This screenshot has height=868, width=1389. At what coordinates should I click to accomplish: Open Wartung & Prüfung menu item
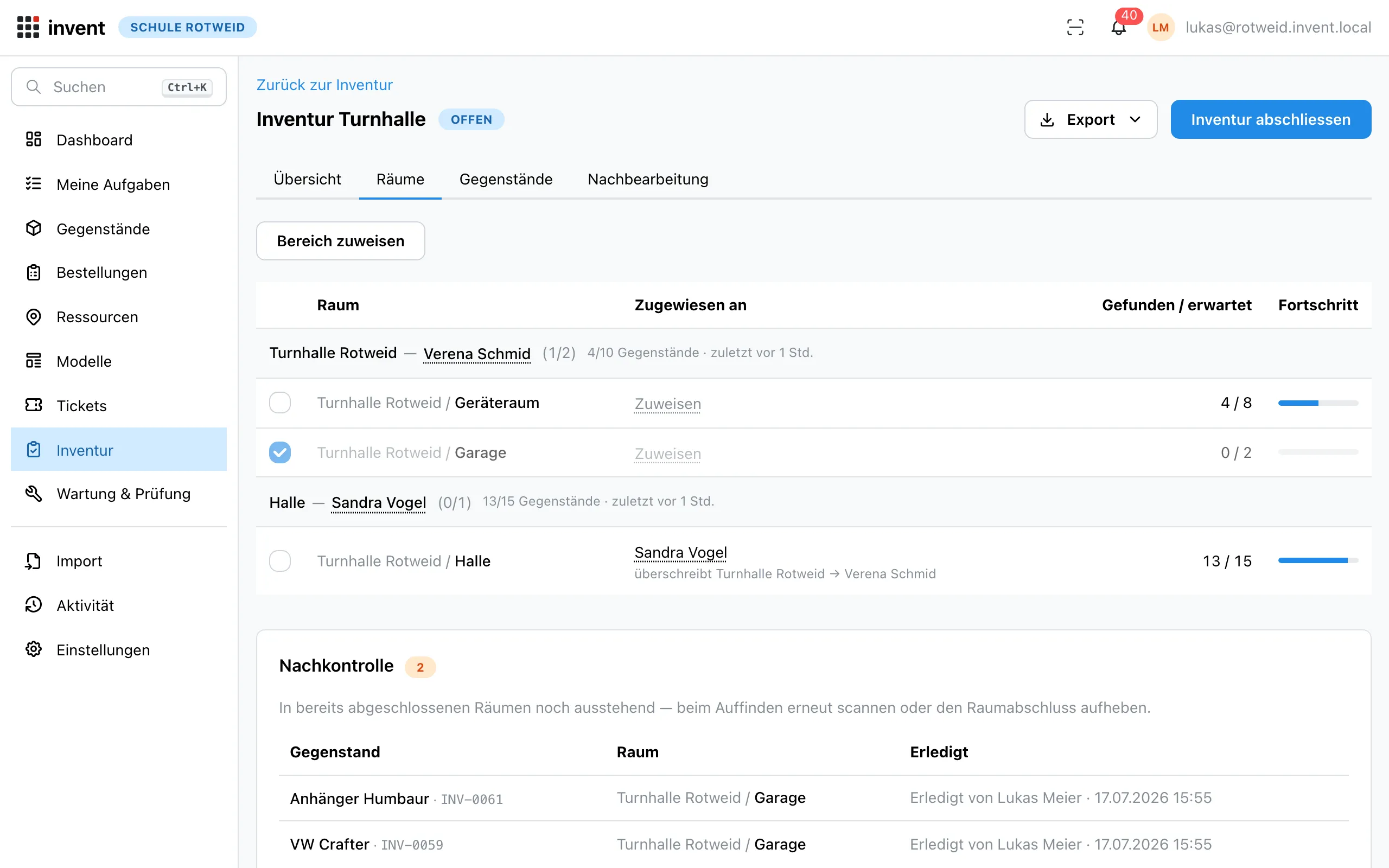click(x=119, y=494)
